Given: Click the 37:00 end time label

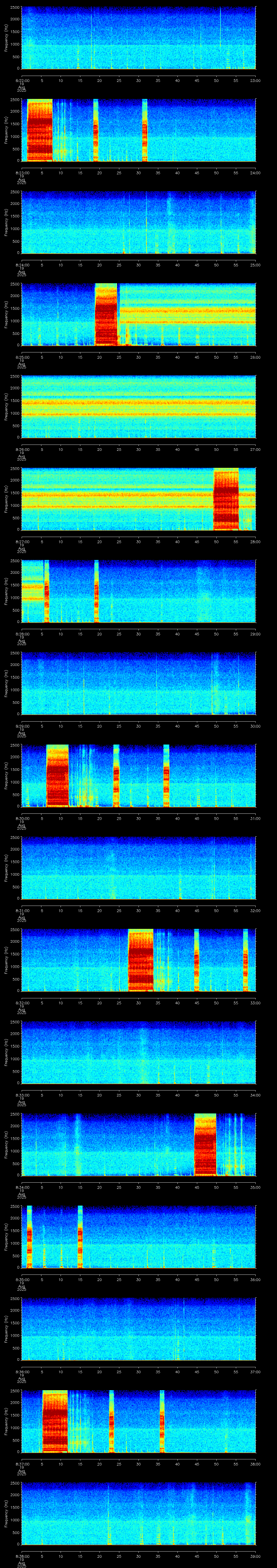Looking at the screenshot, I should click(x=255, y=1371).
